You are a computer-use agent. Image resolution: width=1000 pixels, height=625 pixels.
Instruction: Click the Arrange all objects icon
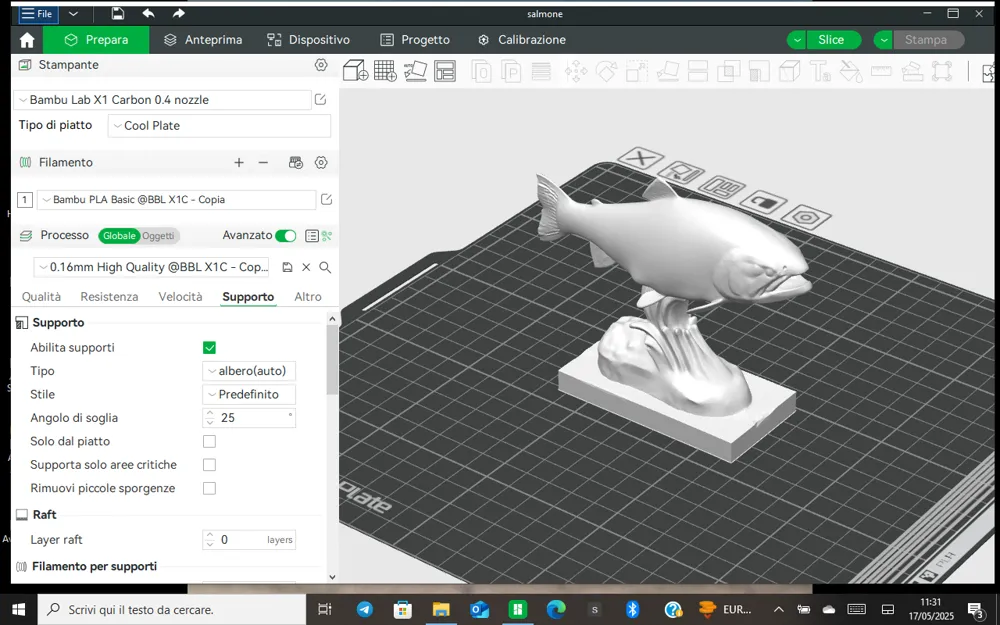(445, 71)
